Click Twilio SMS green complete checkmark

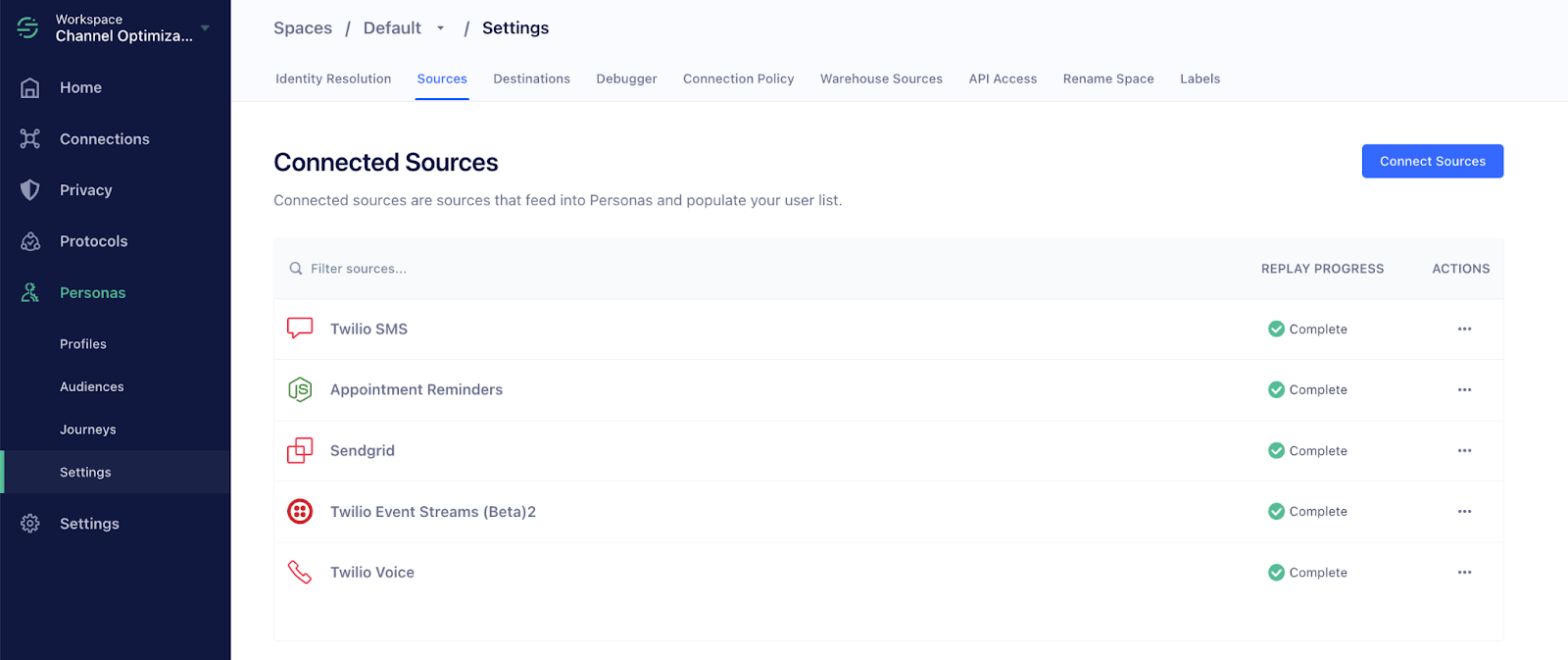tap(1276, 330)
